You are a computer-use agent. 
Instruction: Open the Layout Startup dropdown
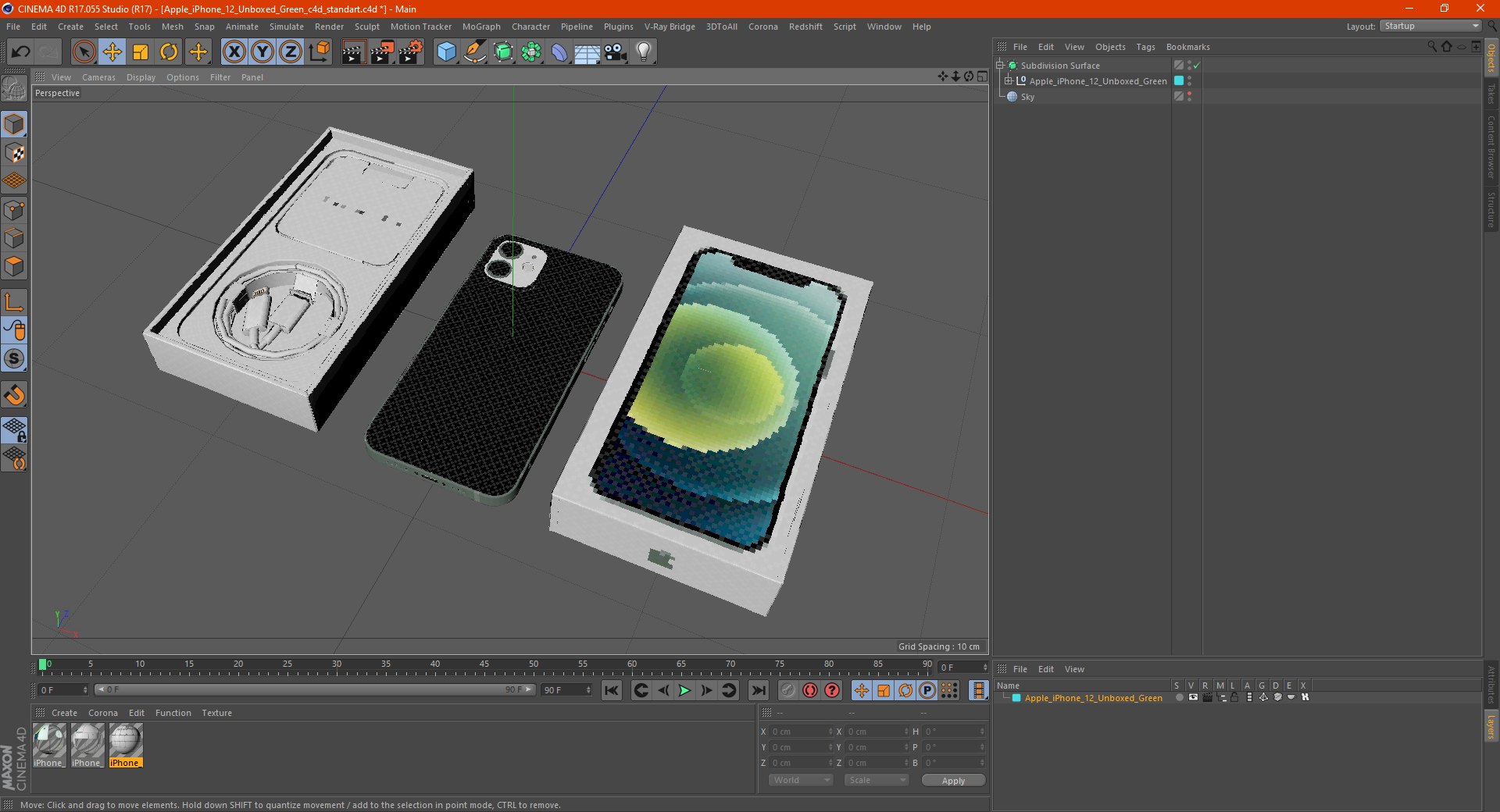pyautogui.click(x=1430, y=26)
